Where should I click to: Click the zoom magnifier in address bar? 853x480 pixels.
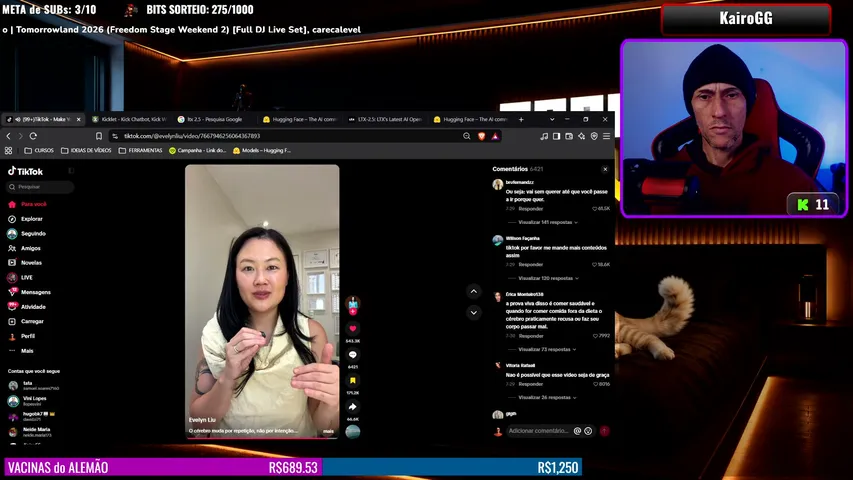[x=467, y=136]
